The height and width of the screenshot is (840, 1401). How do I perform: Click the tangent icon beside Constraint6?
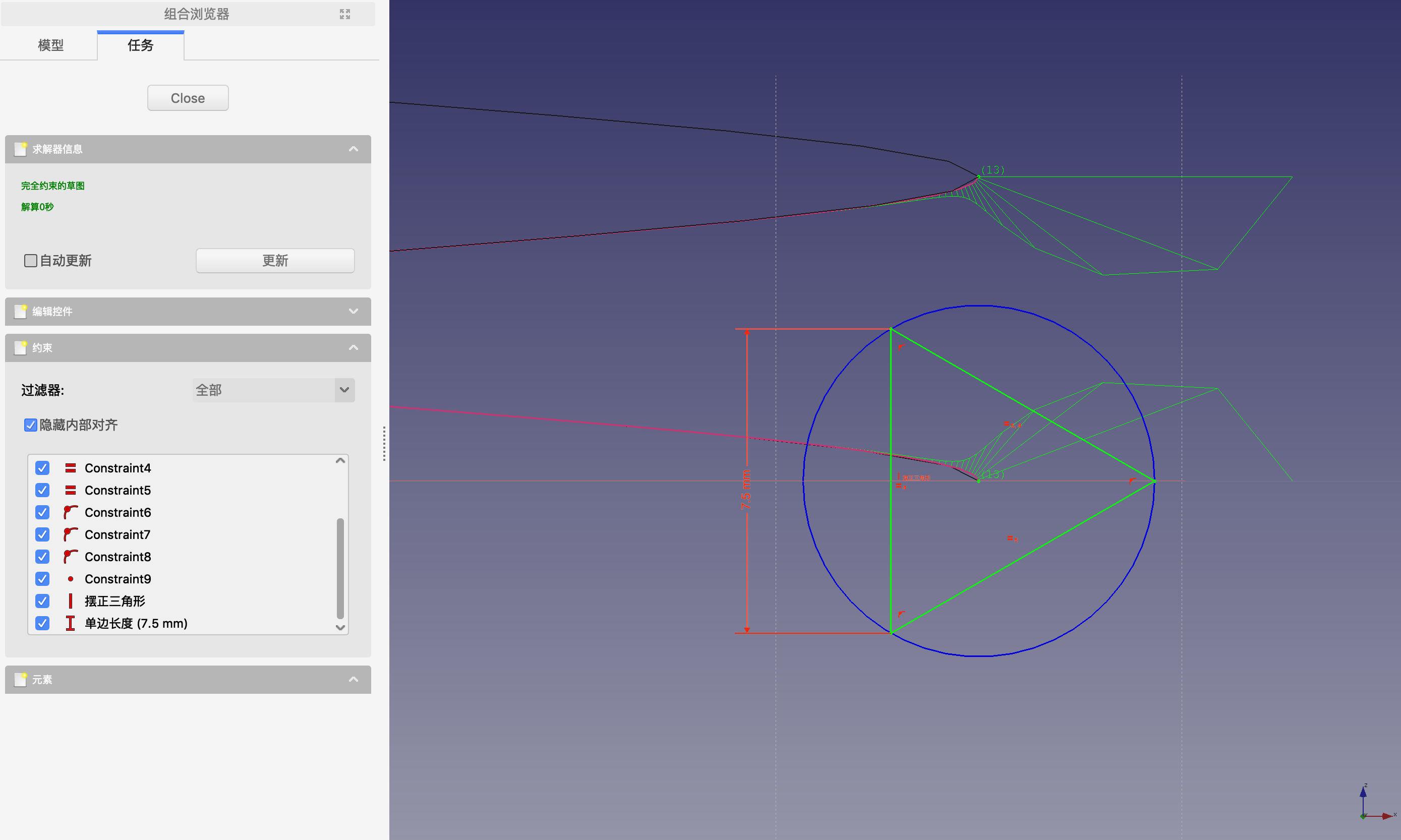[x=70, y=512]
